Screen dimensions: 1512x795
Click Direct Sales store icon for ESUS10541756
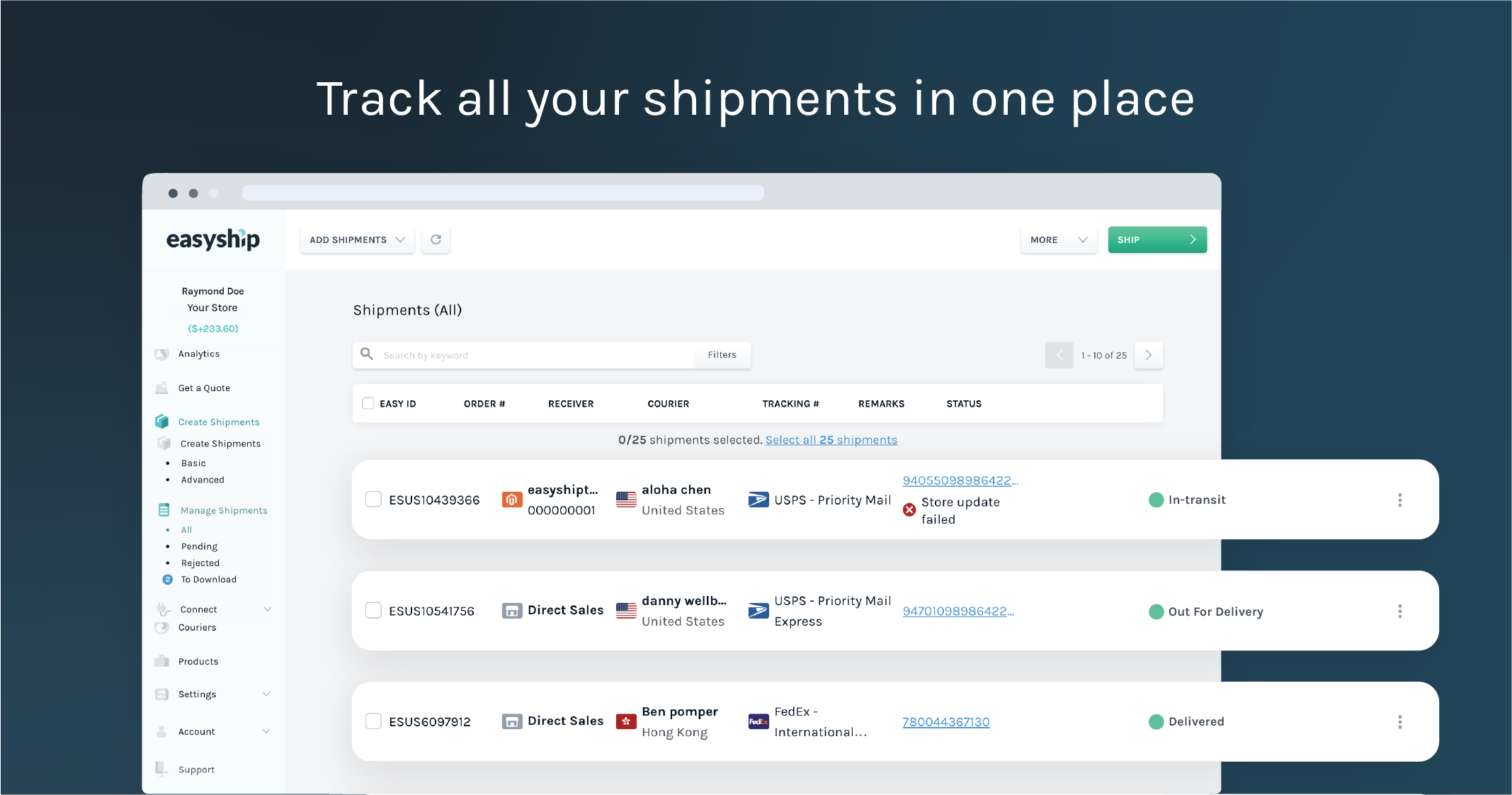[511, 610]
